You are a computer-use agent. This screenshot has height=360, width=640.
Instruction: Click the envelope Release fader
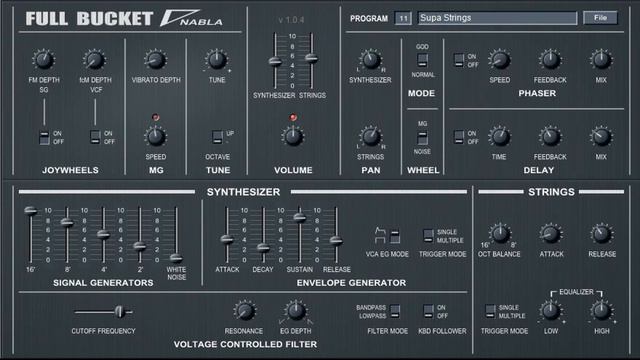(336, 240)
